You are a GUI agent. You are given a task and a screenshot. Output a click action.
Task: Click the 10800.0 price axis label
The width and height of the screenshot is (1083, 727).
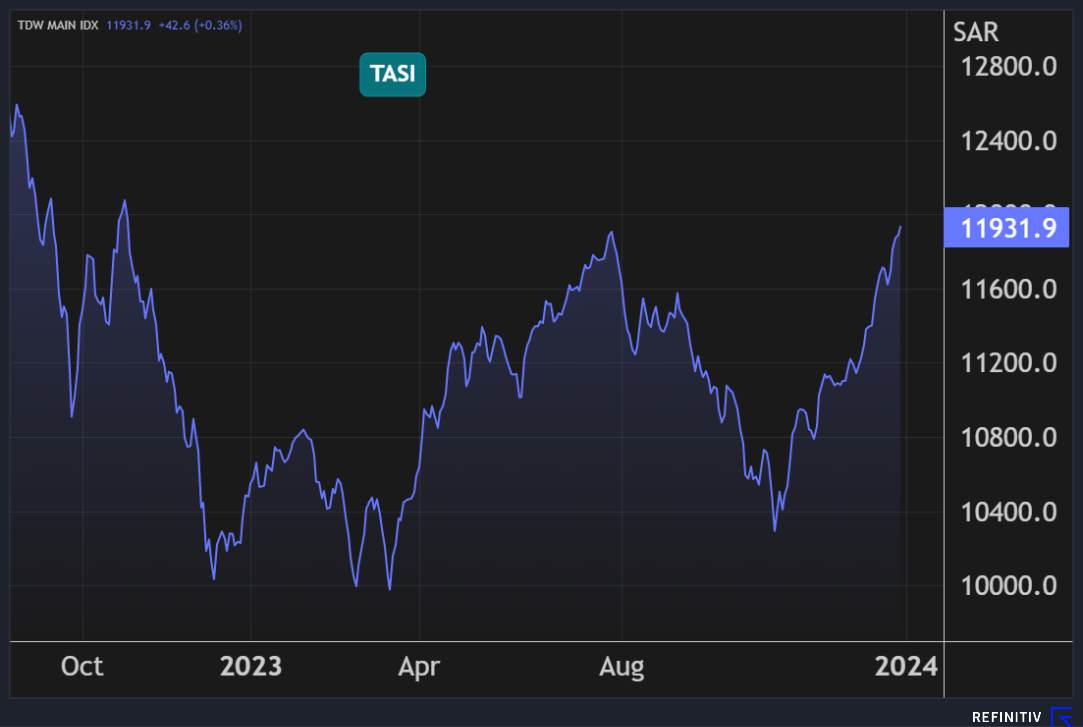click(1007, 437)
